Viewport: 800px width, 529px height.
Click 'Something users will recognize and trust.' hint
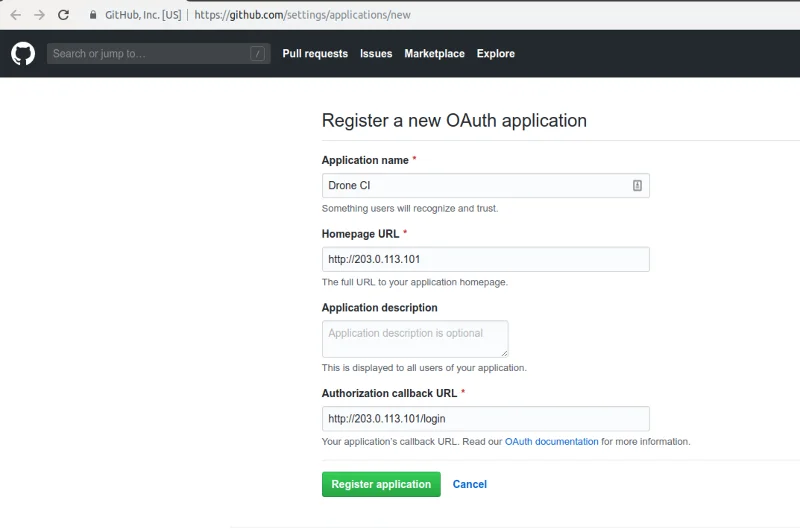pos(410,208)
